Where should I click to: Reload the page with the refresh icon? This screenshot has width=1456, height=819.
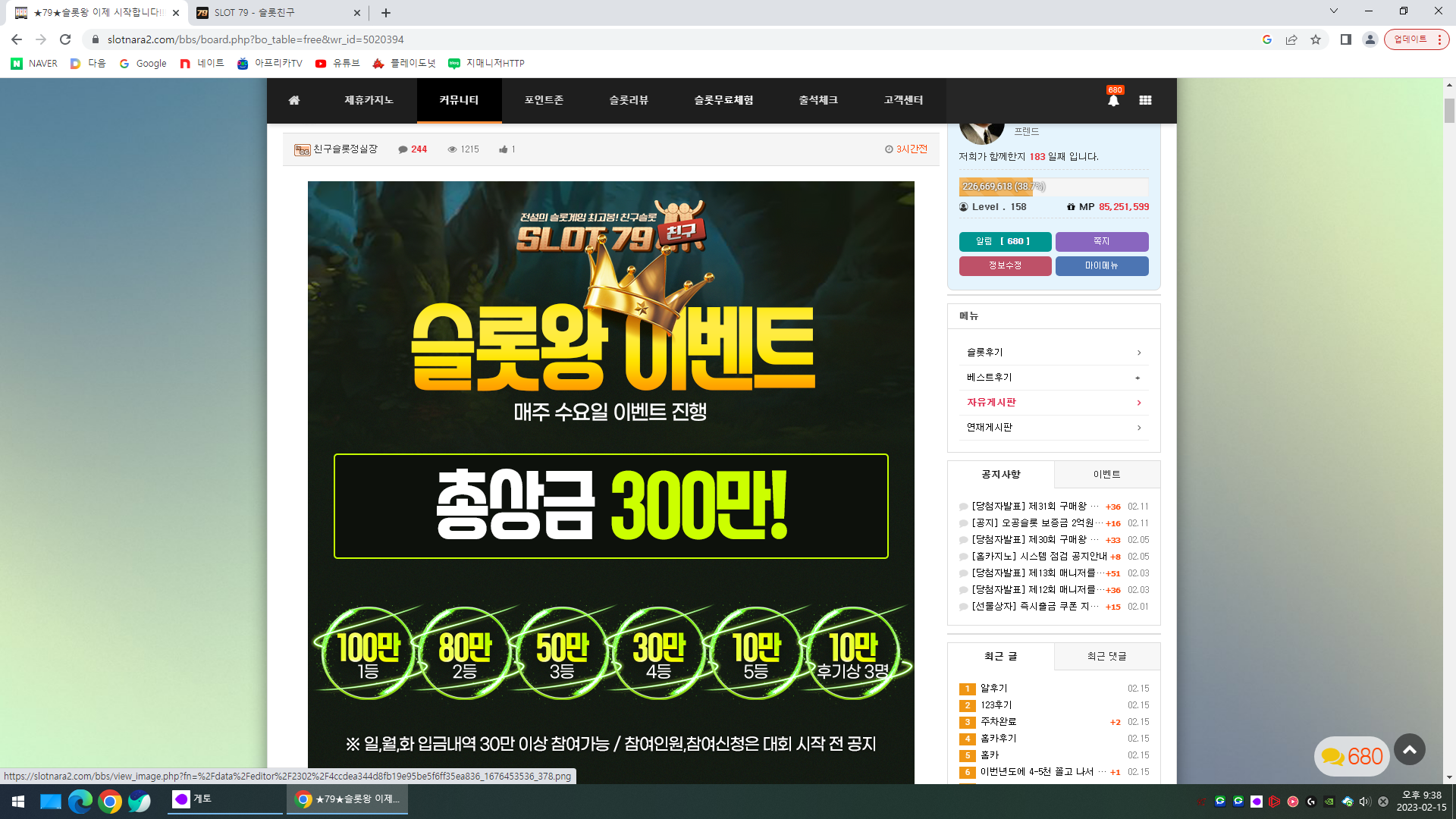point(65,39)
